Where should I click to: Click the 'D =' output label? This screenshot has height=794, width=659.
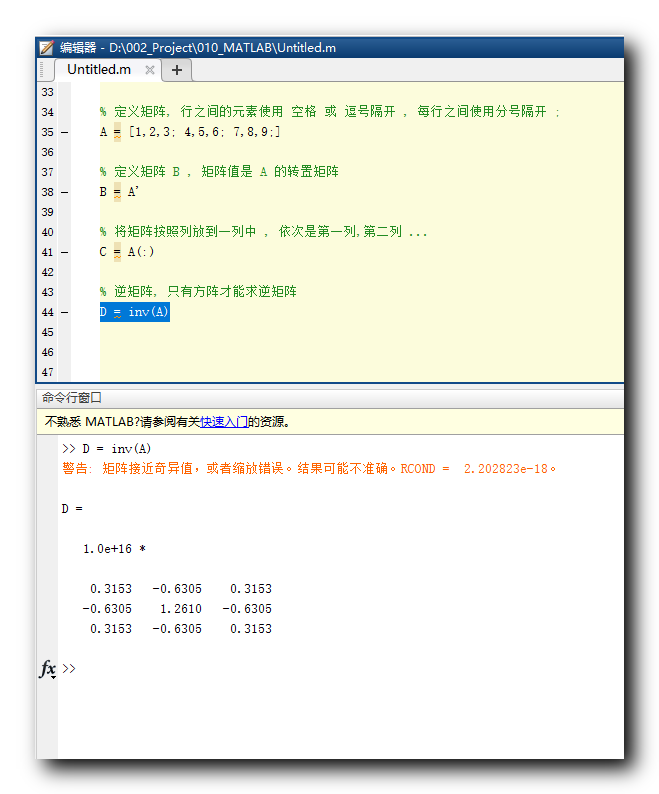(72, 509)
